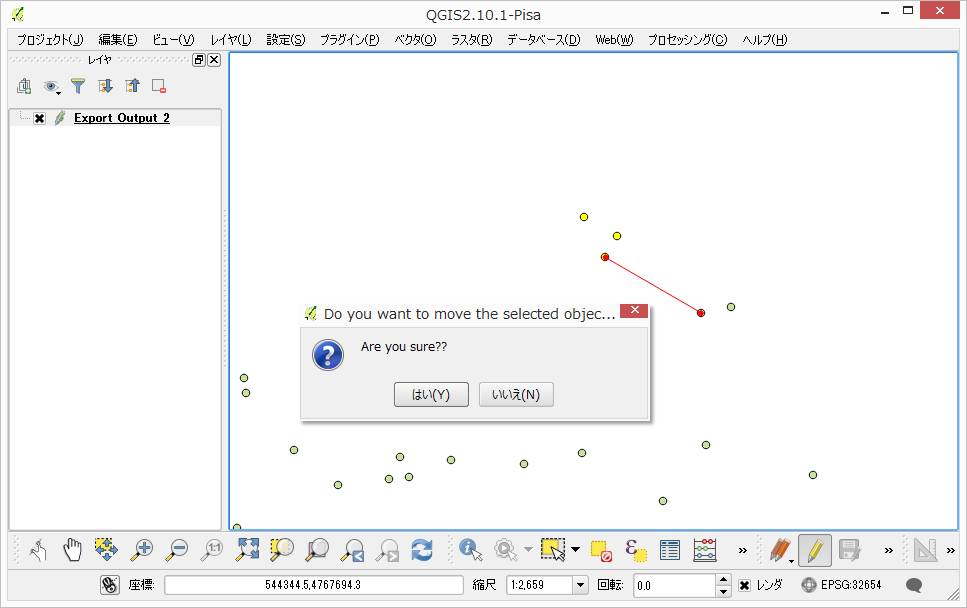Open the 縮尺 scale dropdown arrow
Screen dimensions: 967x608
click(x=580, y=585)
